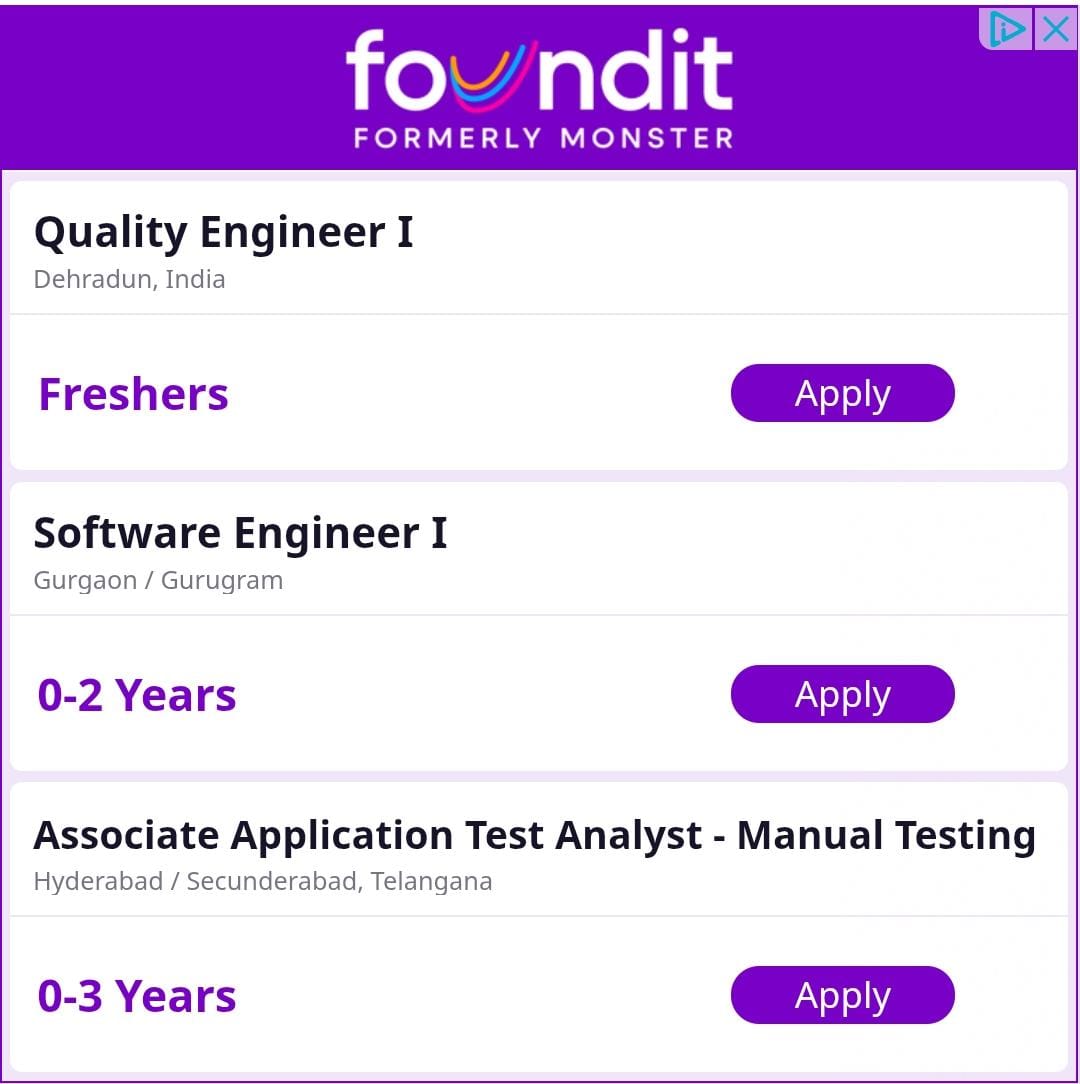Viewport: 1080px width, 1084px height.
Task: Select the 0-3 Years experience label
Action: pyautogui.click(x=137, y=996)
